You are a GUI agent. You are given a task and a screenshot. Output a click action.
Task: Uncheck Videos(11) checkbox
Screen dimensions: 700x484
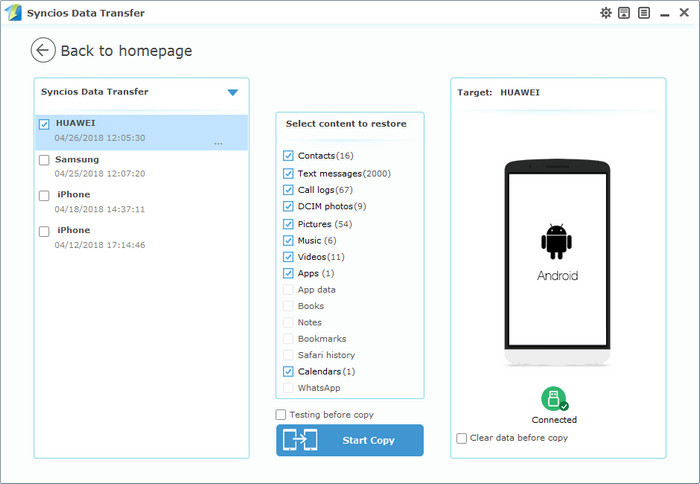(288, 257)
